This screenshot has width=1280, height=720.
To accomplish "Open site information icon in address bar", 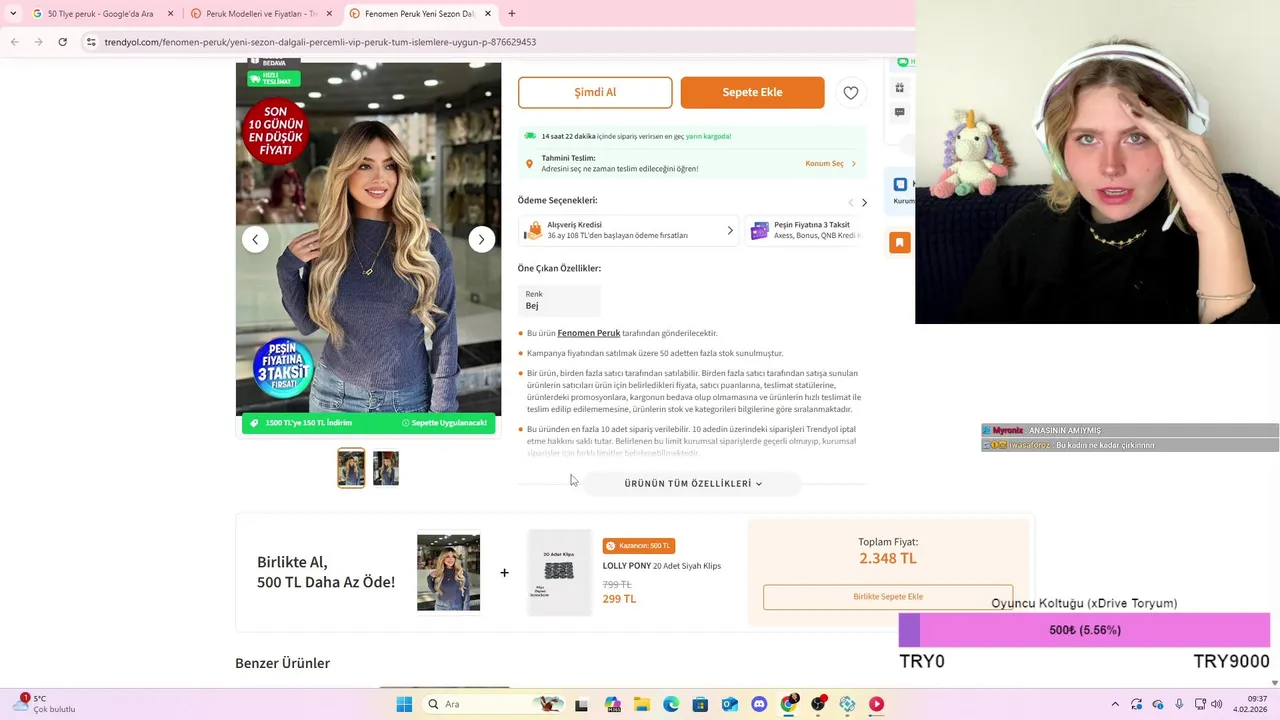I will point(91,42).
